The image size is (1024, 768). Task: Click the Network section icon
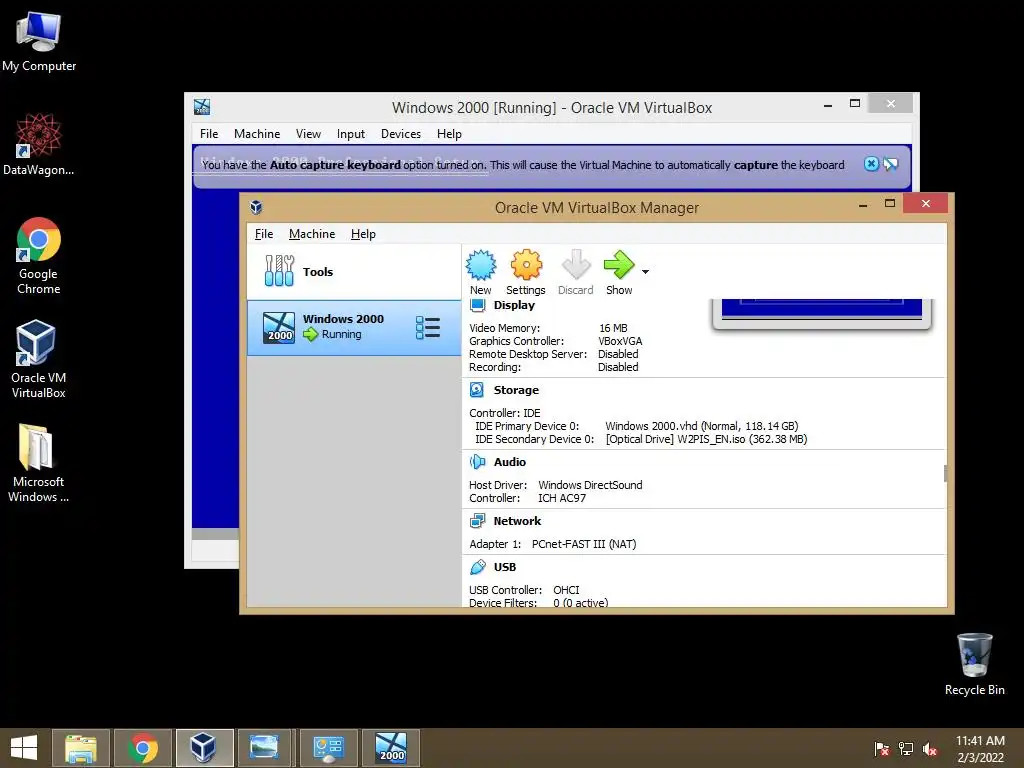point(477,520)
